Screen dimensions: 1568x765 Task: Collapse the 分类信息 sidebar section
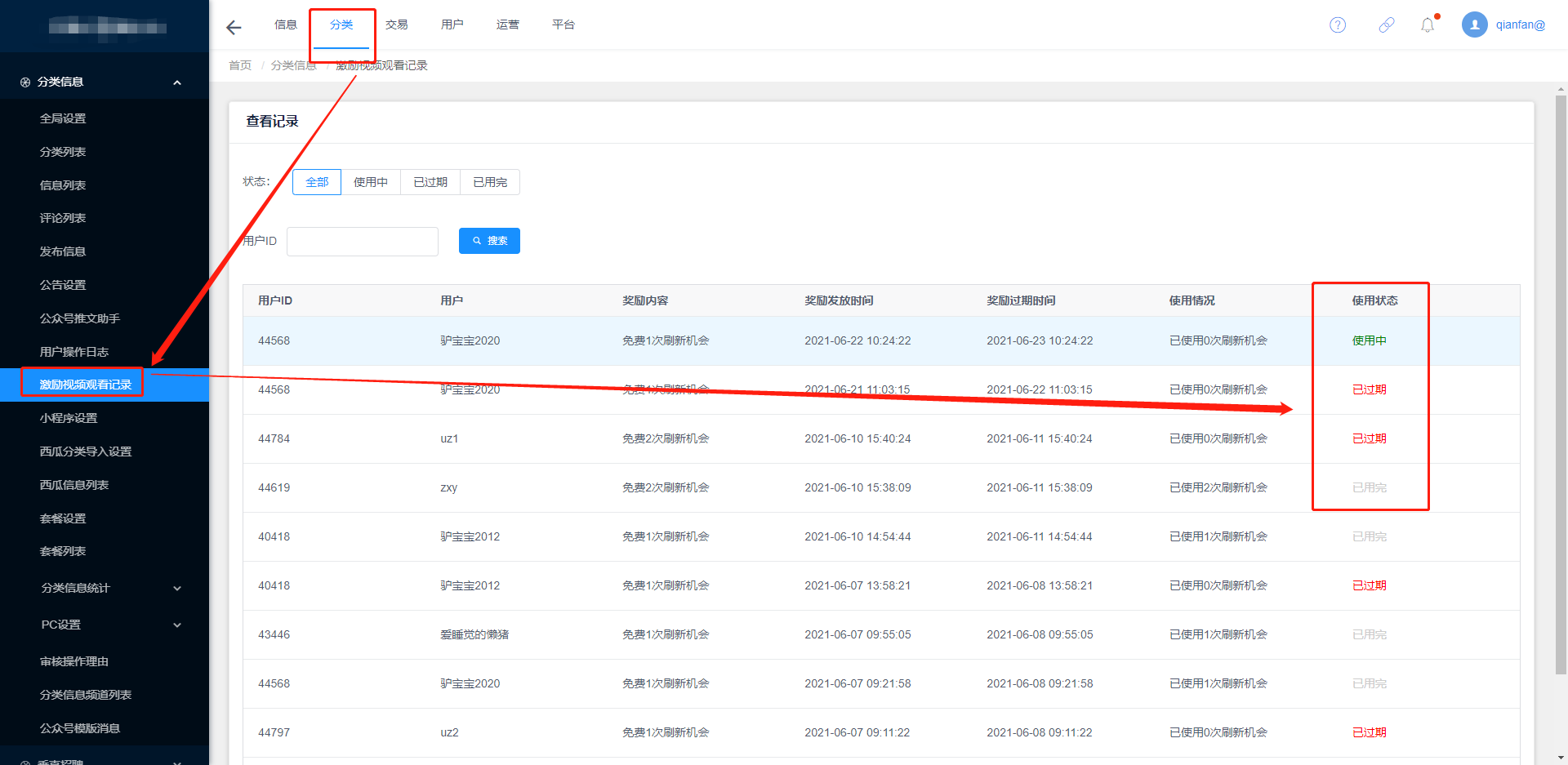177,82
